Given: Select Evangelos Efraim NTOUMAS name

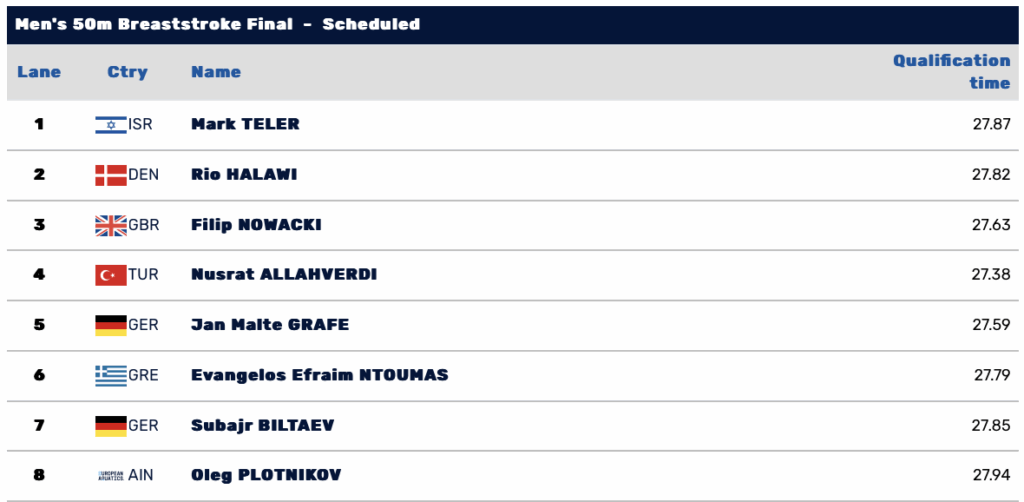Looking at the screenshot, I should click(319, 375).
